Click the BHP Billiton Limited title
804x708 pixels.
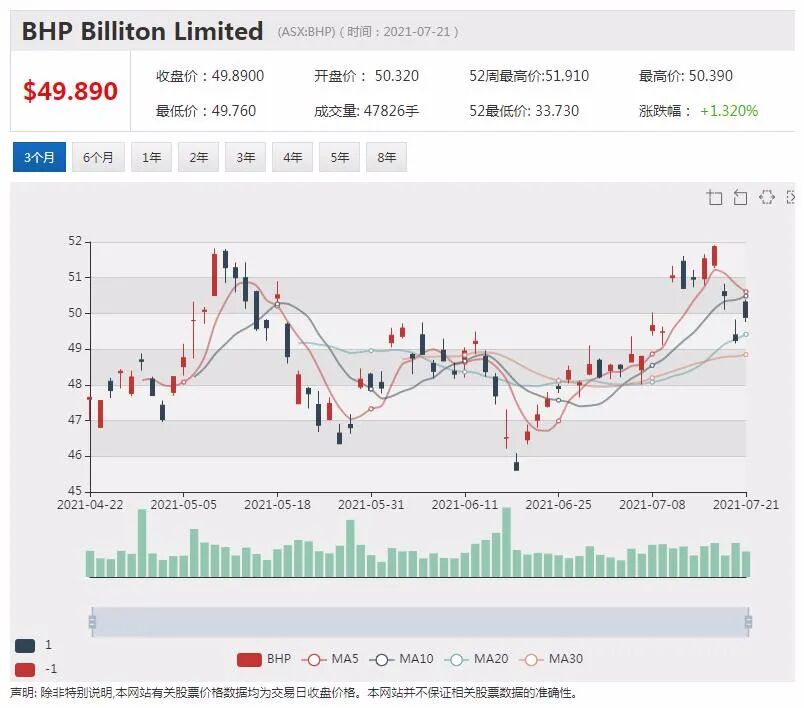142,31
